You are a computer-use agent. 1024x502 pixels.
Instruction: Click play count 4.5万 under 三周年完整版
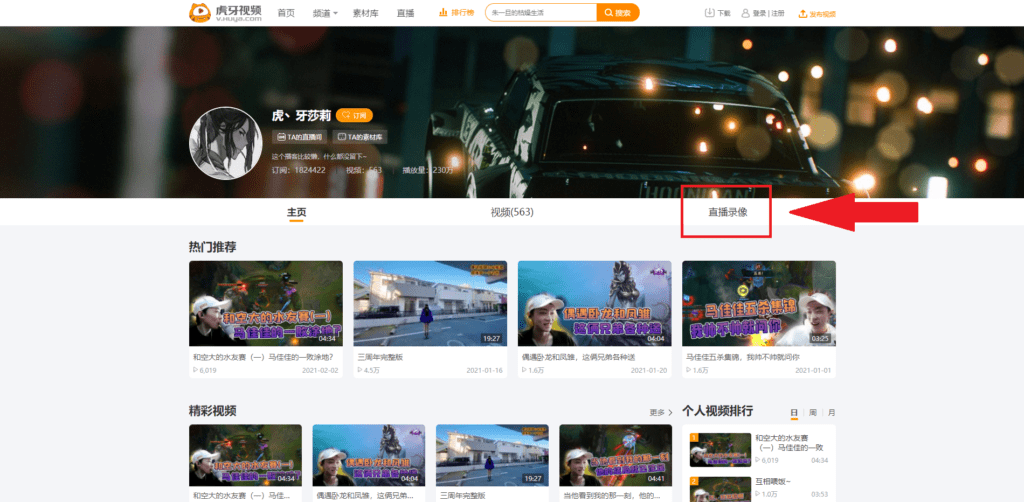(369, 370)
